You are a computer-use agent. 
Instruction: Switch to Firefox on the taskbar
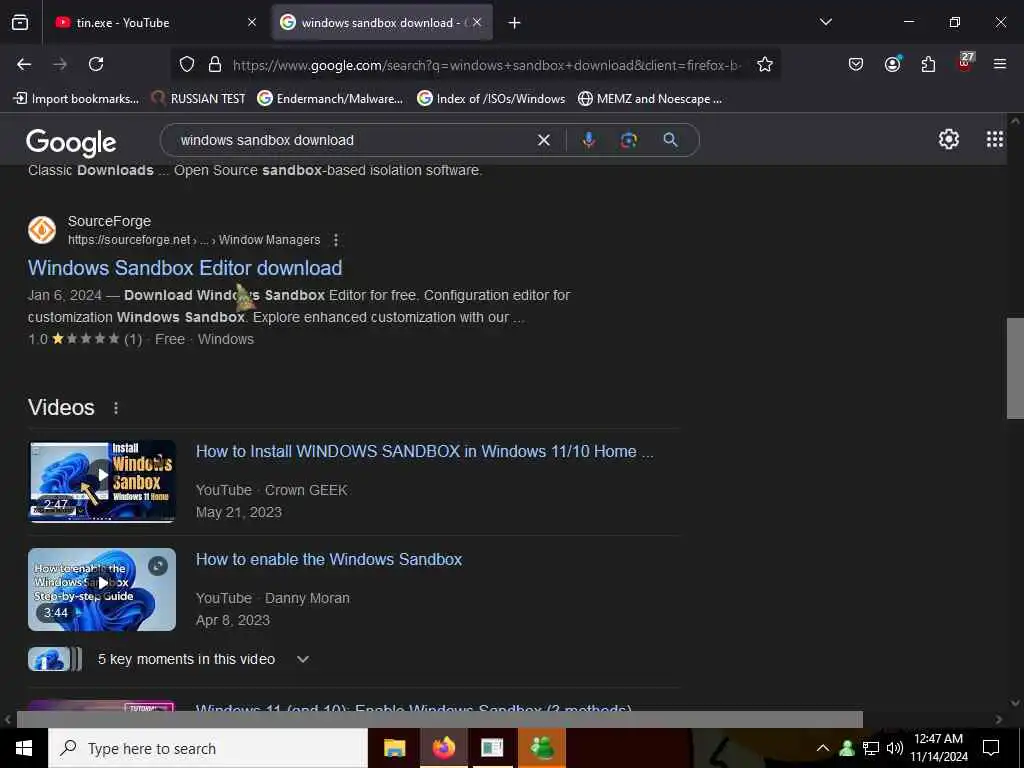[443, 748]
